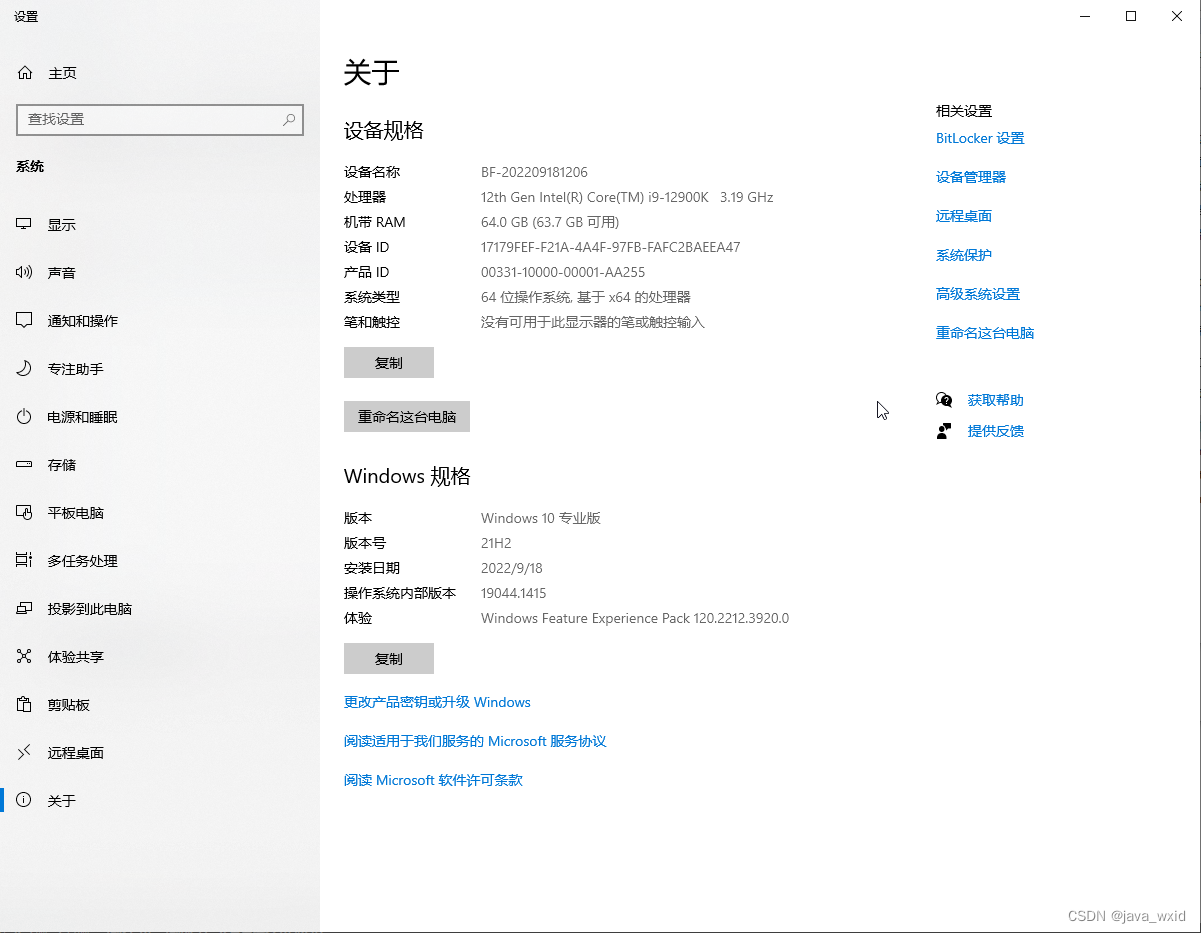This screenshot has height=933, width=1201.
Task: Click the 关于 info circle icon
Action: pos(25,801)
